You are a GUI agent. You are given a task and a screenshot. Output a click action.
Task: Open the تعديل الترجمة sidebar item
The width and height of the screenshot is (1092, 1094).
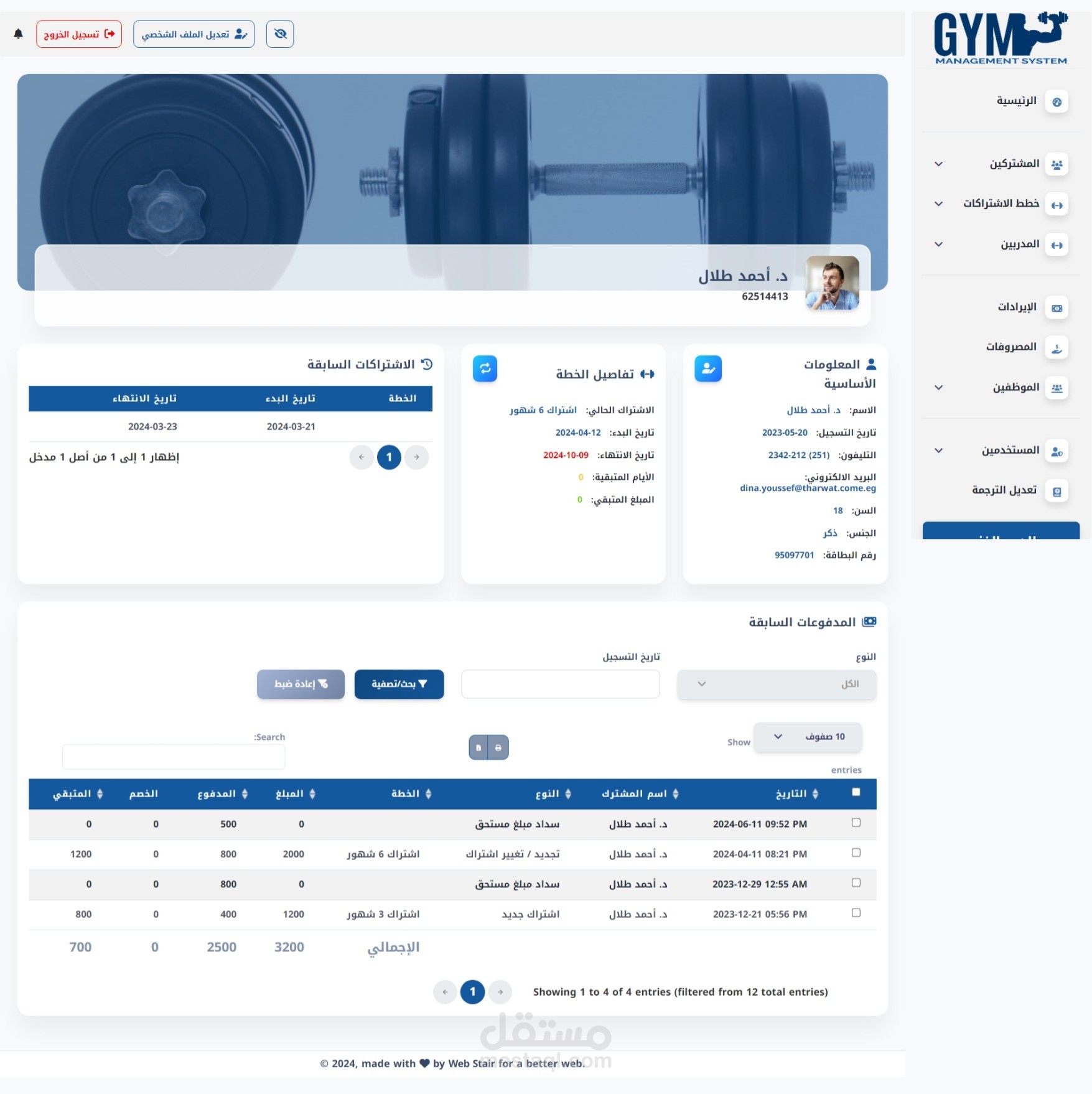pyautogui.click(x=1004, y=490)
